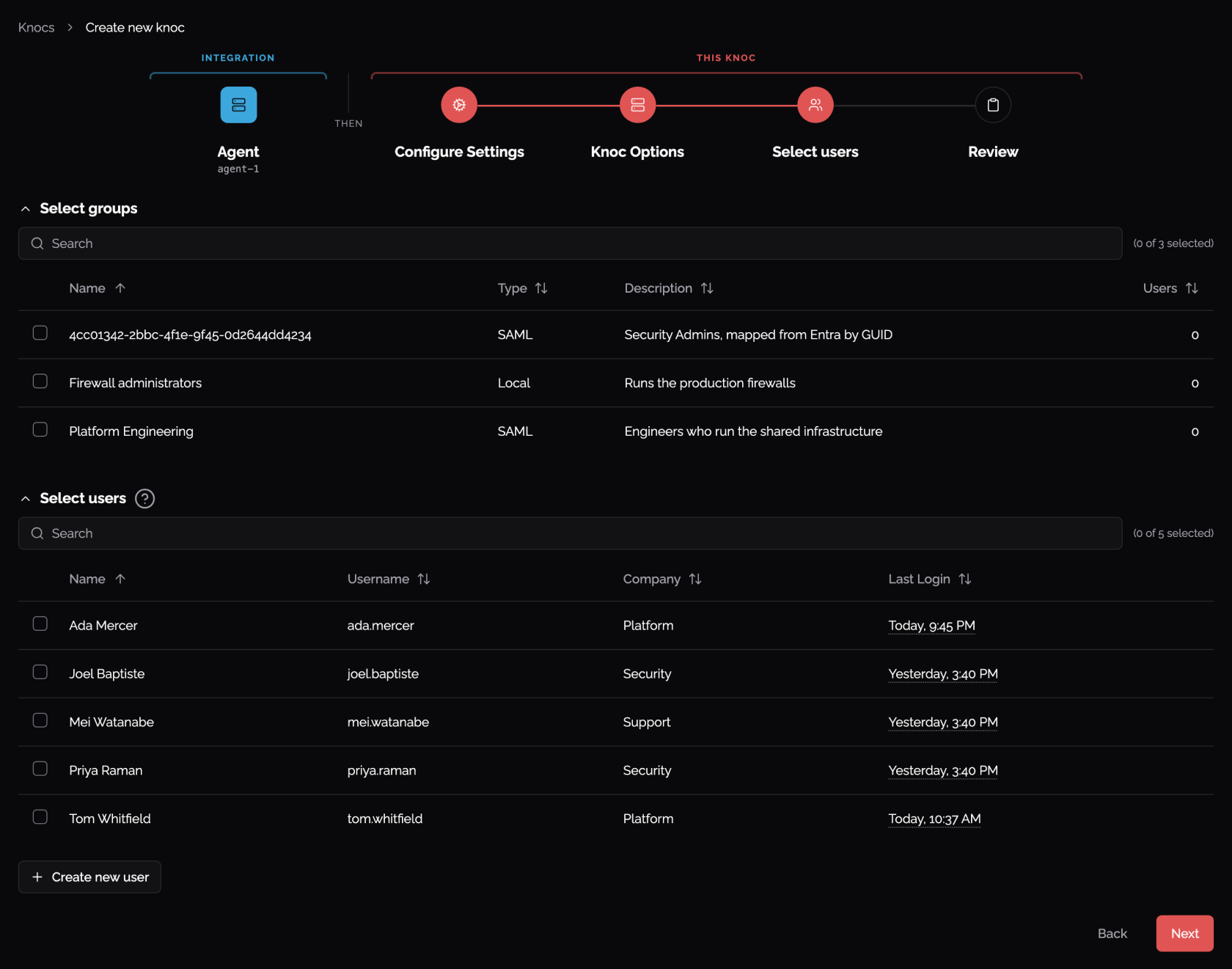The height and width of the screenshot is (969, 1232).
Task: Sort groups by Name arrow icon
Action: click(x=120, y=288)
